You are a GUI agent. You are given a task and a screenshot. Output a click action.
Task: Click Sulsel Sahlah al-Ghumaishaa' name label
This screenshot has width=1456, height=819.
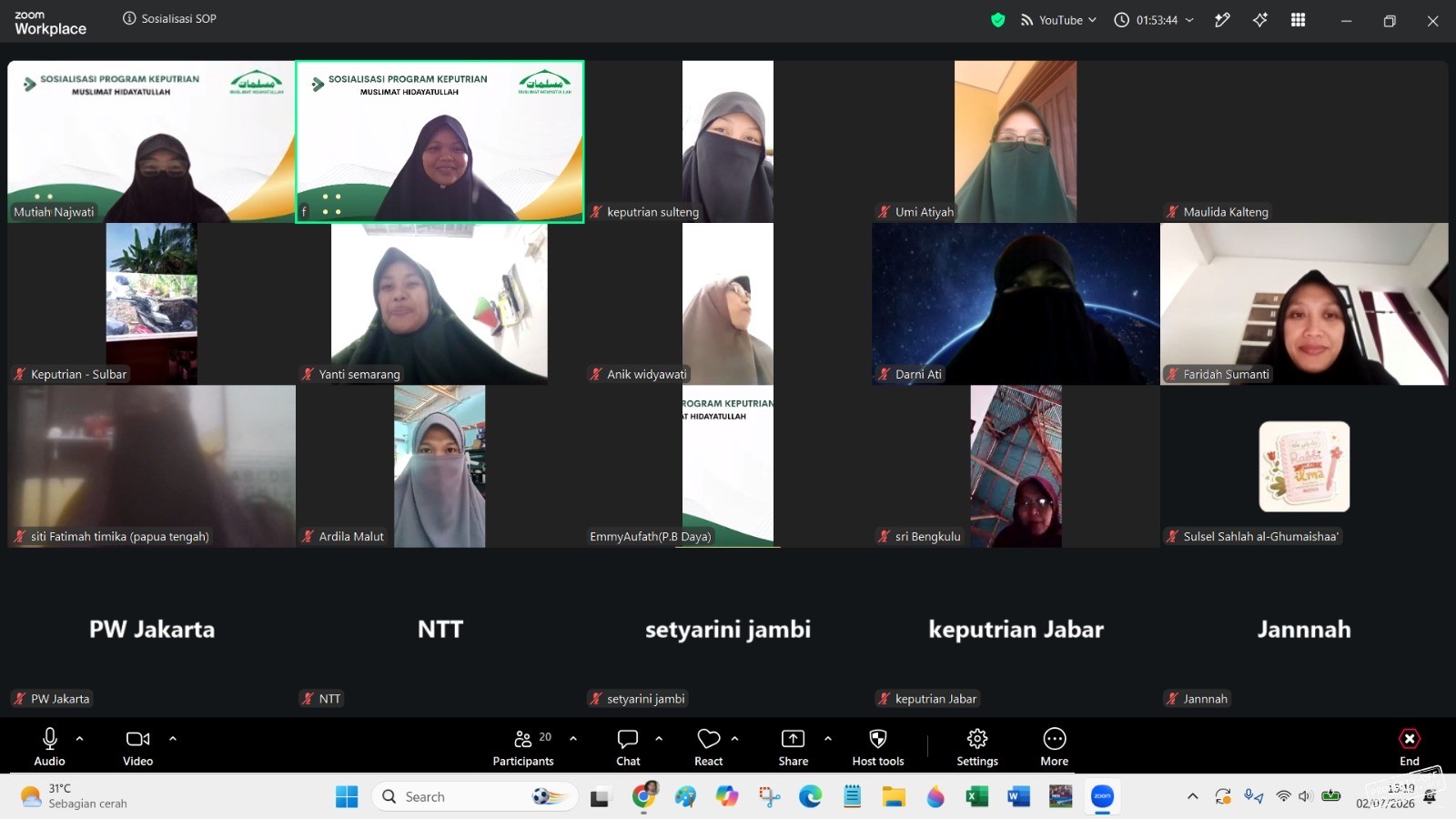[1260, 537]
